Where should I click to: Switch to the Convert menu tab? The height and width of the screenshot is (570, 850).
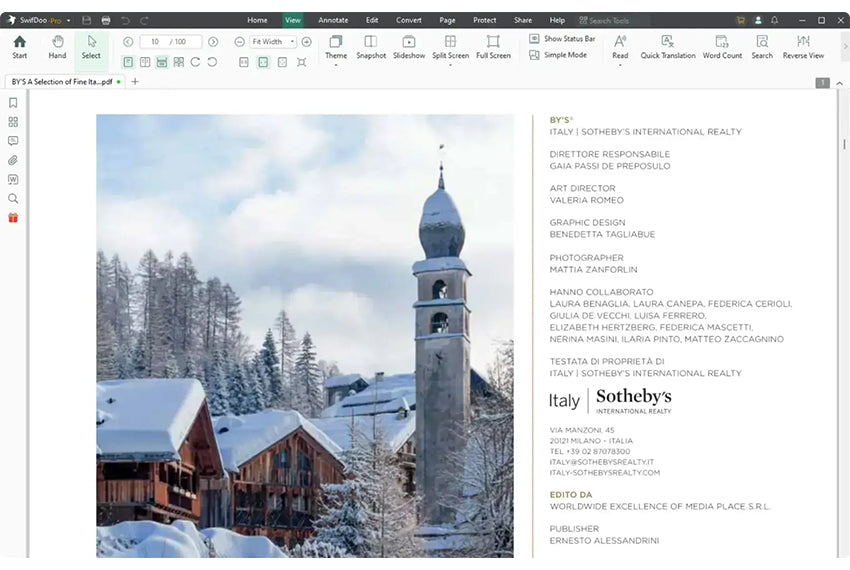(408, 20)
